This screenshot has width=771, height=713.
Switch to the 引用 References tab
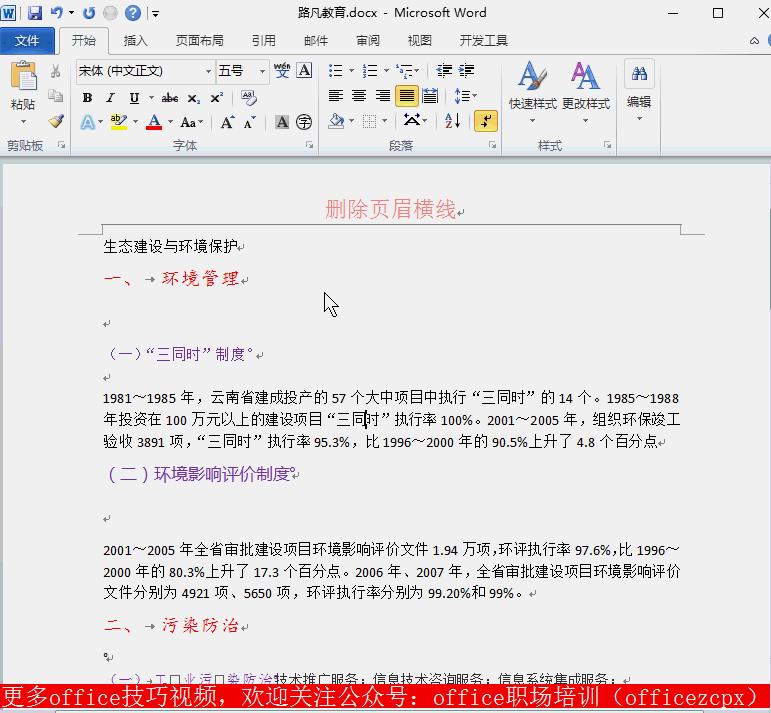(264, 40)
